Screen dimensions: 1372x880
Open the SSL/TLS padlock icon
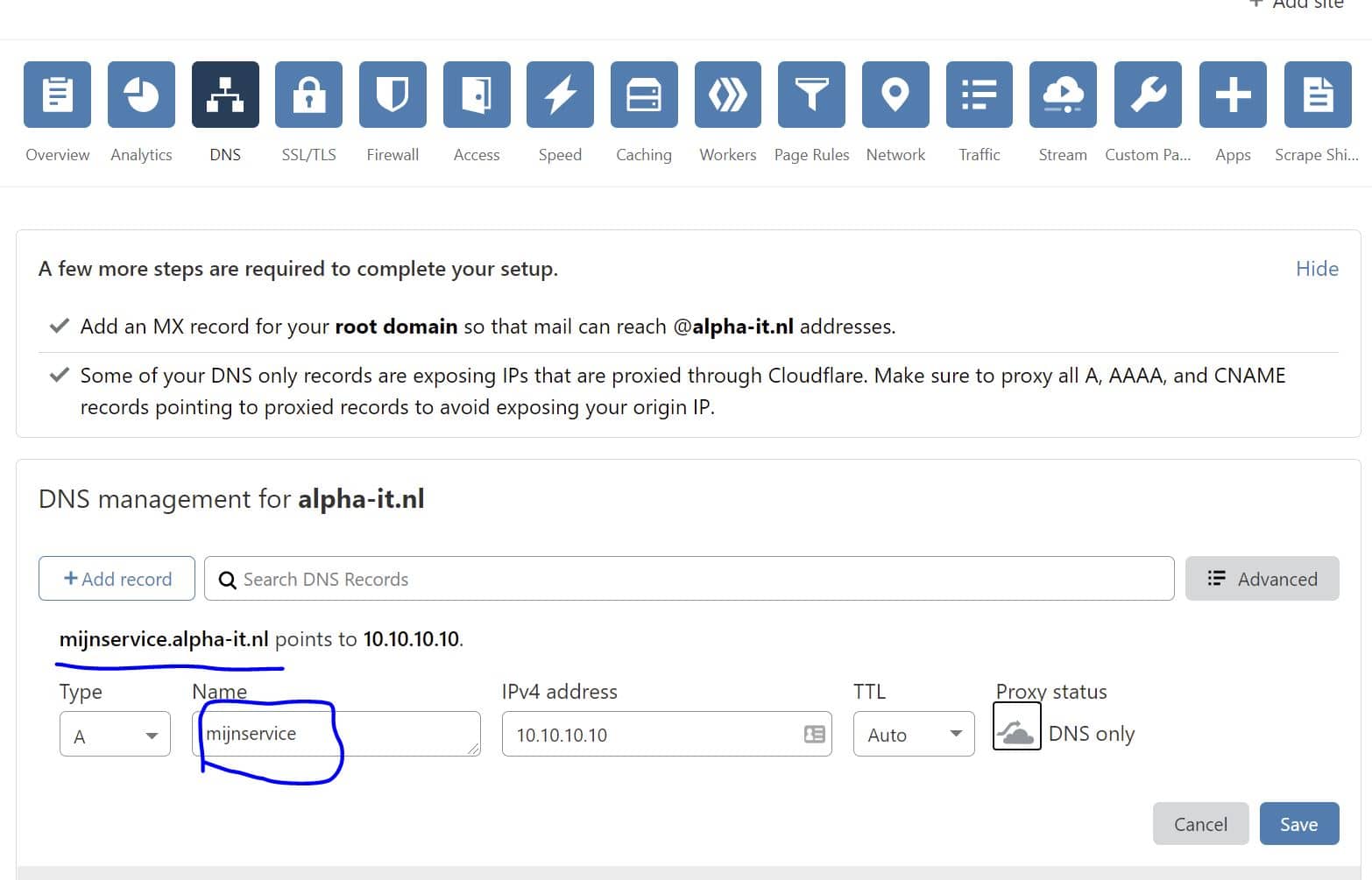click(308, 95)
